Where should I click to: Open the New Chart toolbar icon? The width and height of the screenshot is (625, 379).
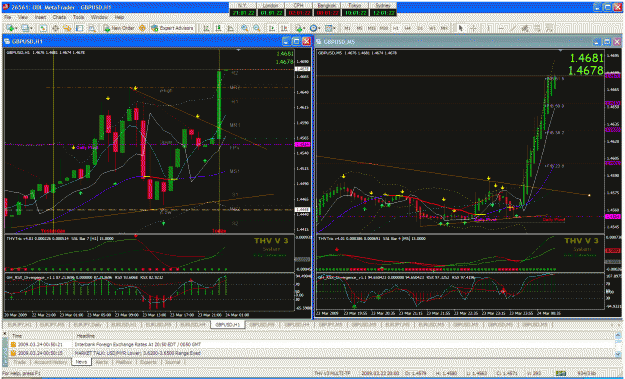pyautogui.click(x=10, y=28)
